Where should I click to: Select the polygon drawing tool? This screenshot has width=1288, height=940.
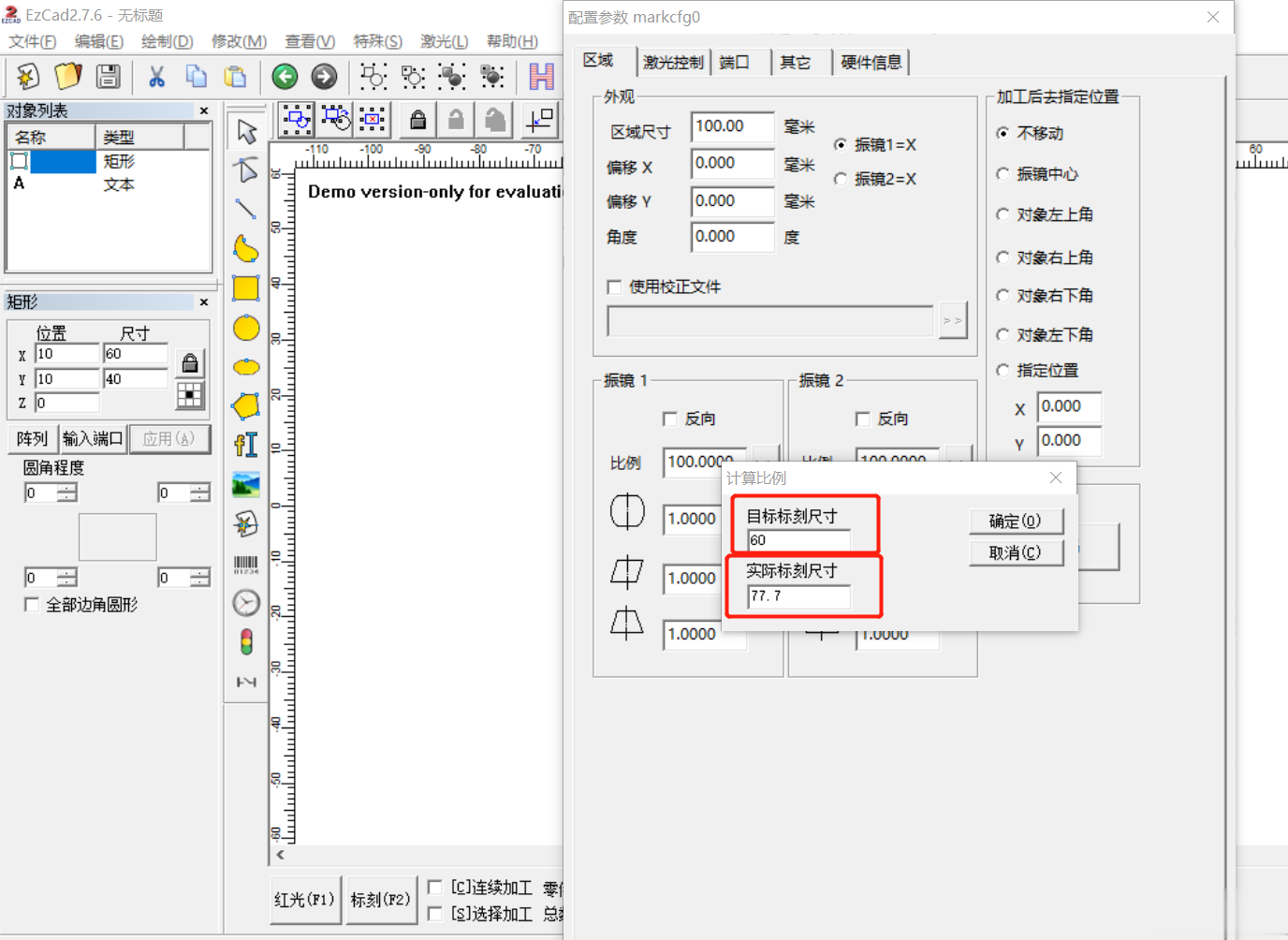point(246,406)
